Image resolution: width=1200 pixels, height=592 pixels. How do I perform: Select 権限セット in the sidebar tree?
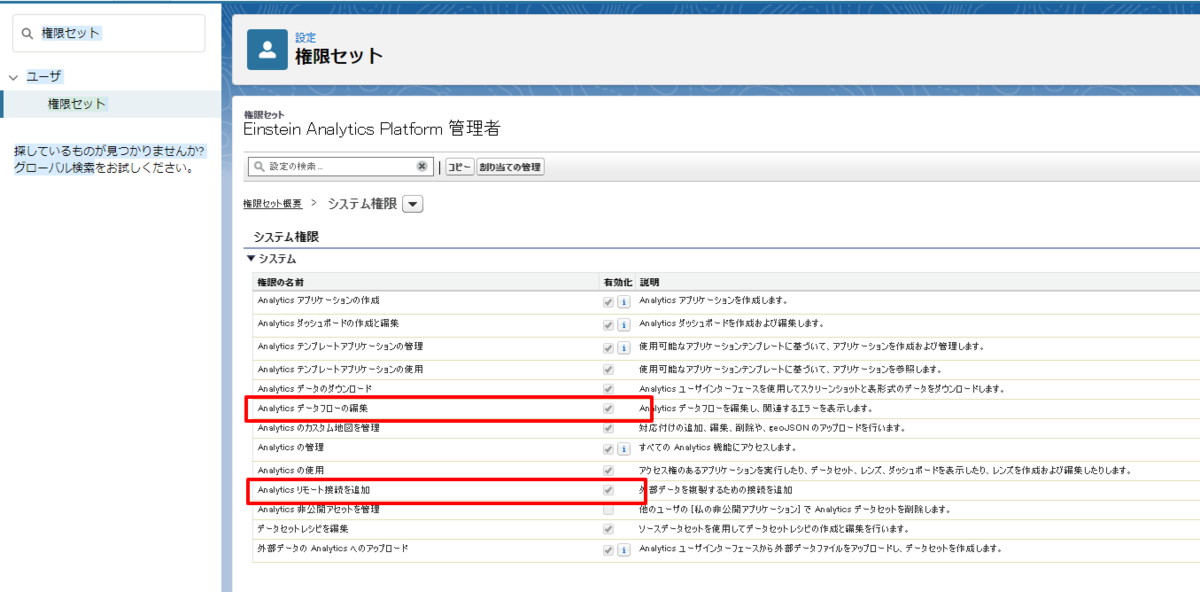click(x=77, y=104)
